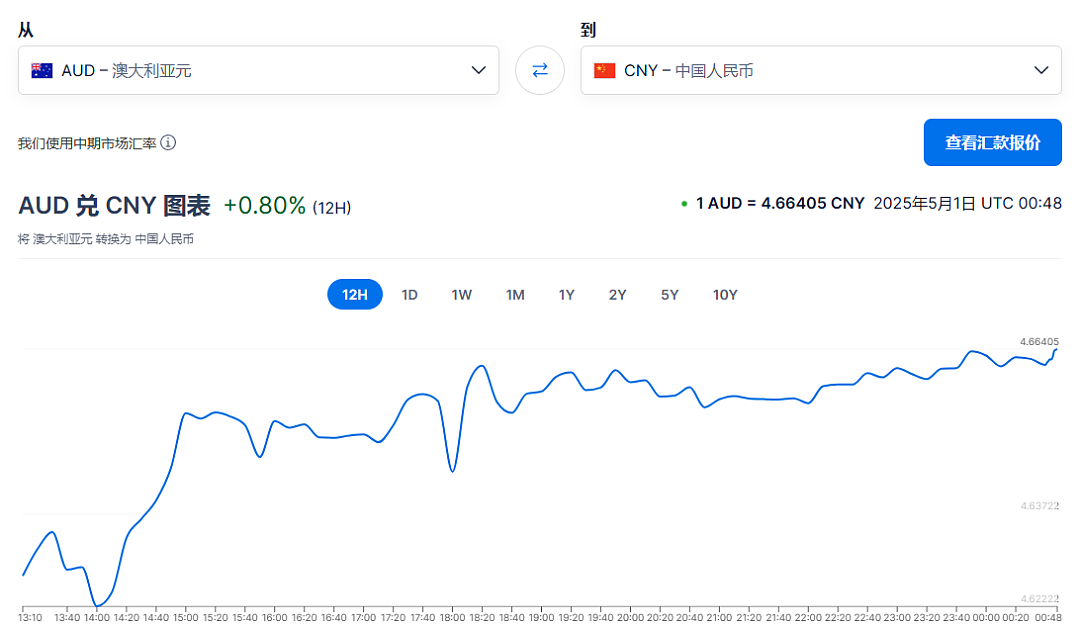Click the 18:00 time marker on axis
This screenshot has height=629, width=1080.
point(453,617)
